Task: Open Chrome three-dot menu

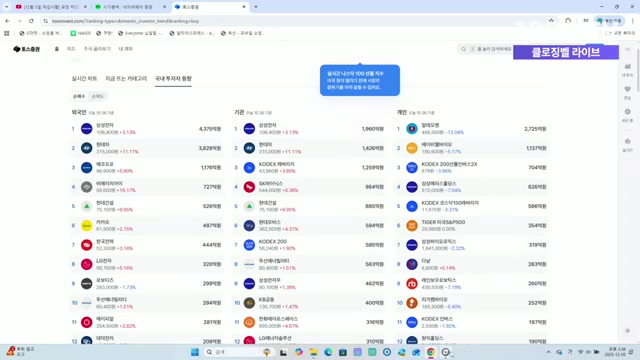Action: (x=633, y=21)
